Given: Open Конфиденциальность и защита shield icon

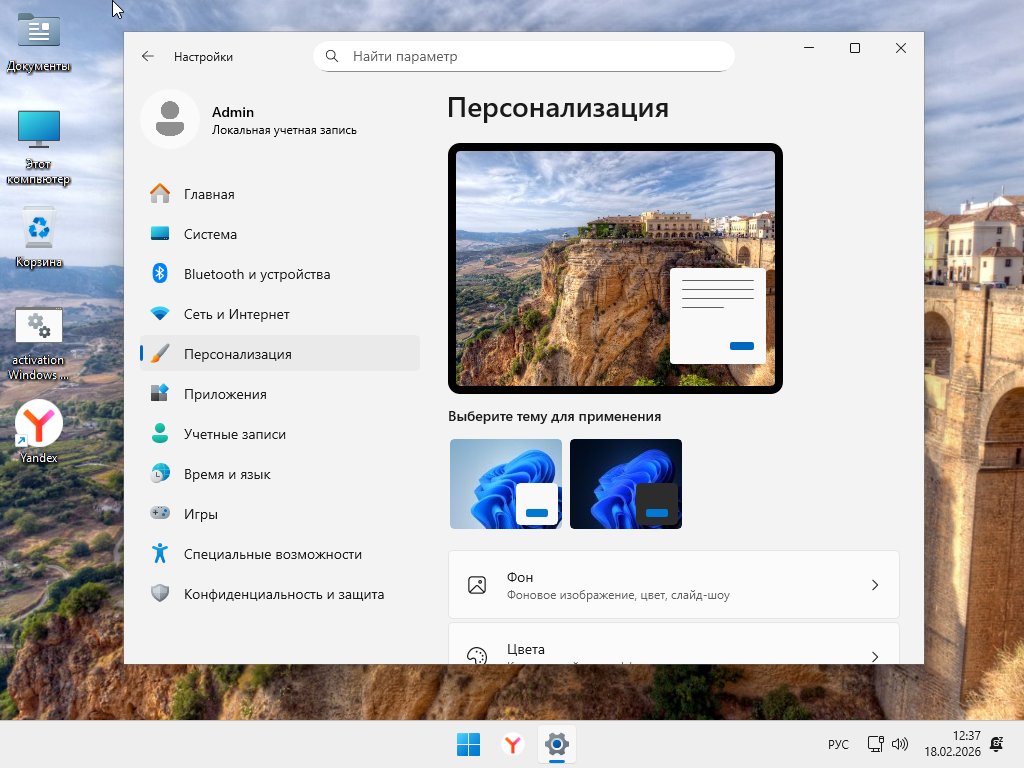Looking at the screenshot, I should point(160,594).
